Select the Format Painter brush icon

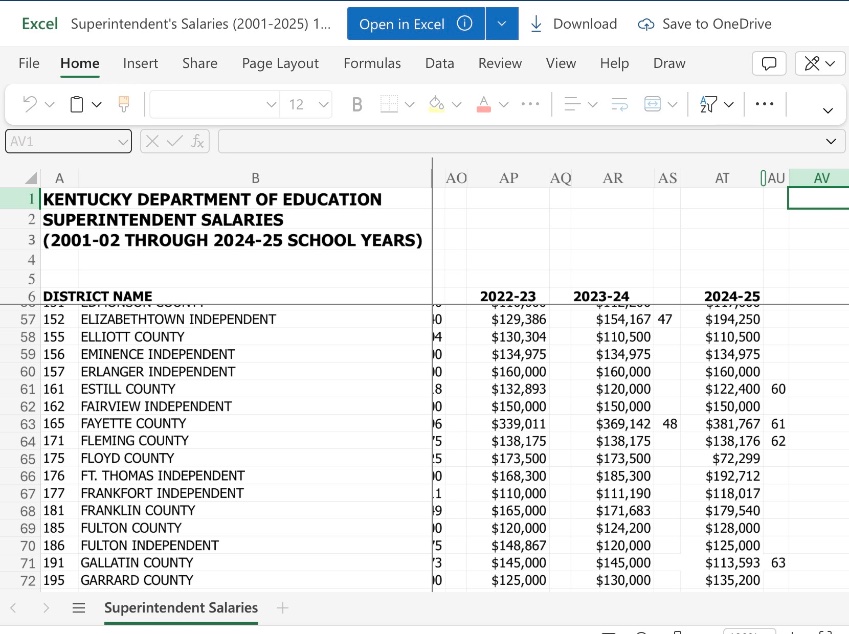point(124,104)
